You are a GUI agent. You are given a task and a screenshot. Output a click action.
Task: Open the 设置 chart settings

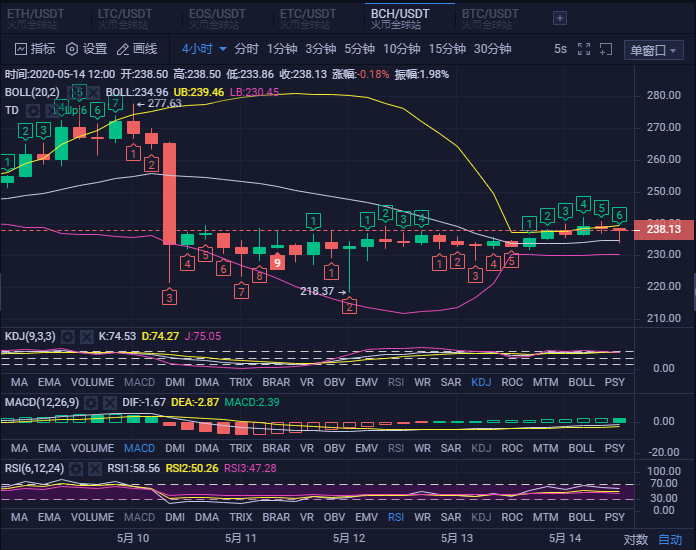pyautogui.click(x=86, y=48)
